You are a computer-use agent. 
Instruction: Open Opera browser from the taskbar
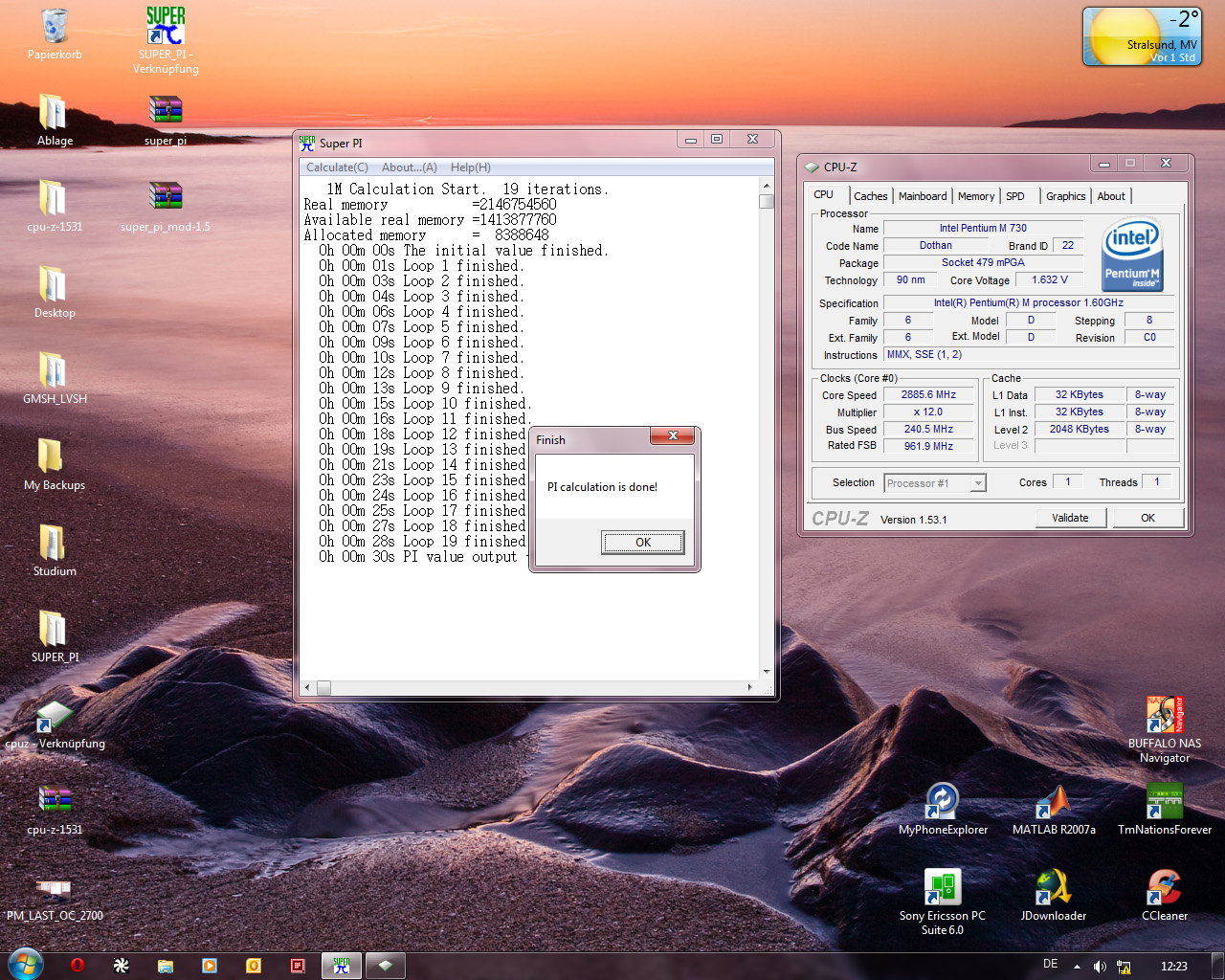78,966
